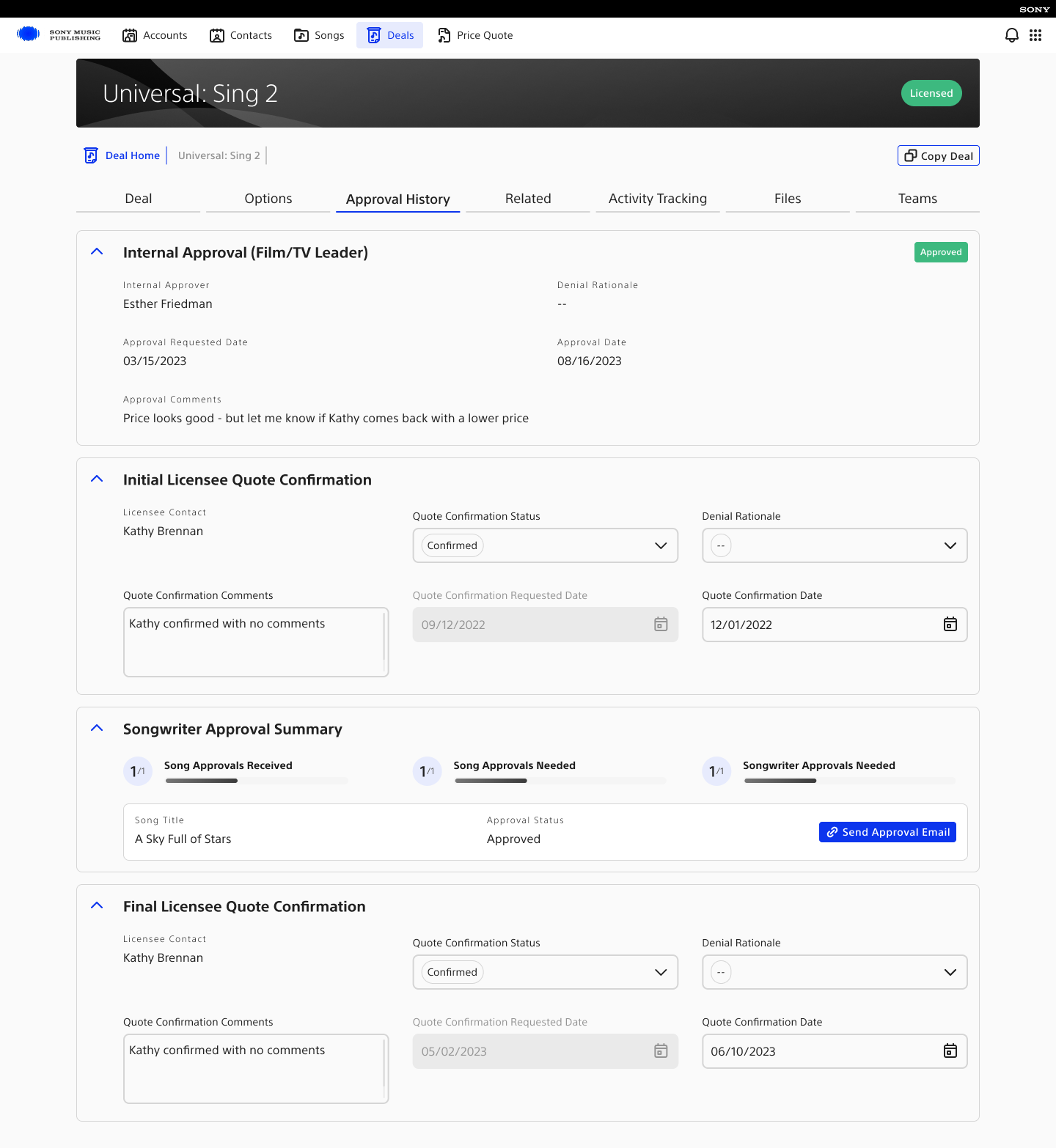Open the app launcher grid

[x=1035, y=35]
